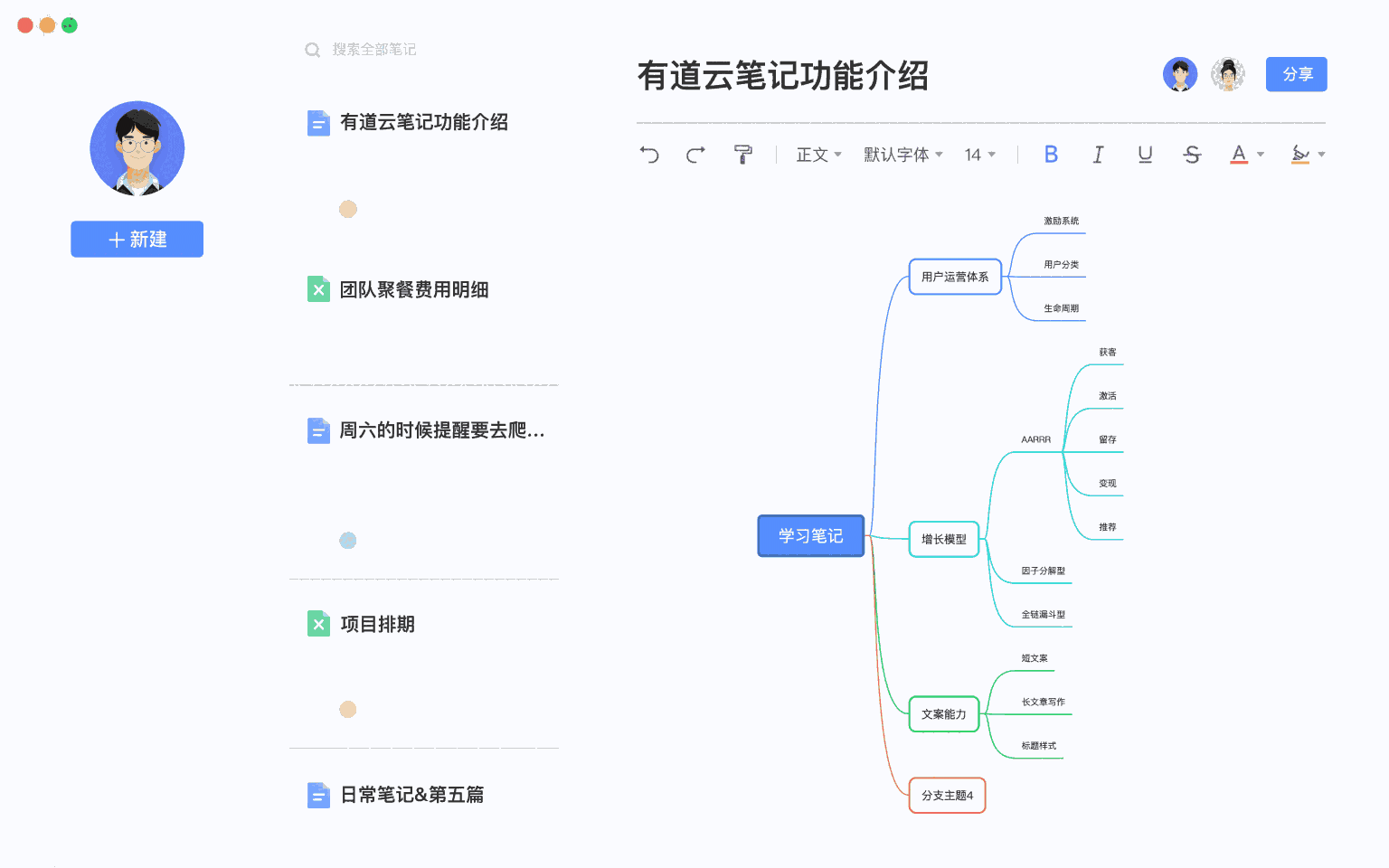Select the 学习笔记 central mind map node
Viewport: 1389px width, 868px height.
click(810, 535)
